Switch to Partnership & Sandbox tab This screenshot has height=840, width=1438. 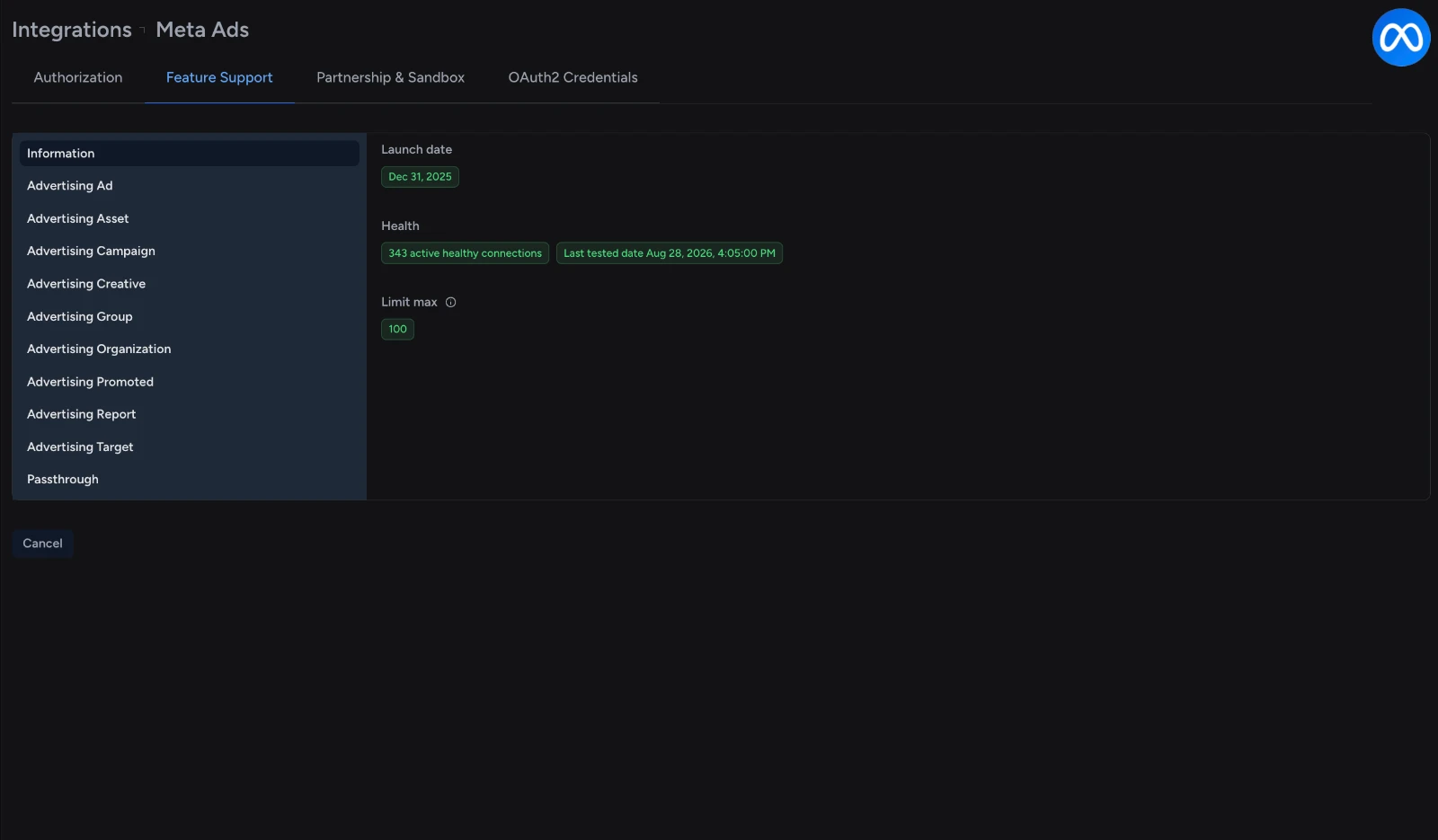click(x=390, y=77)
